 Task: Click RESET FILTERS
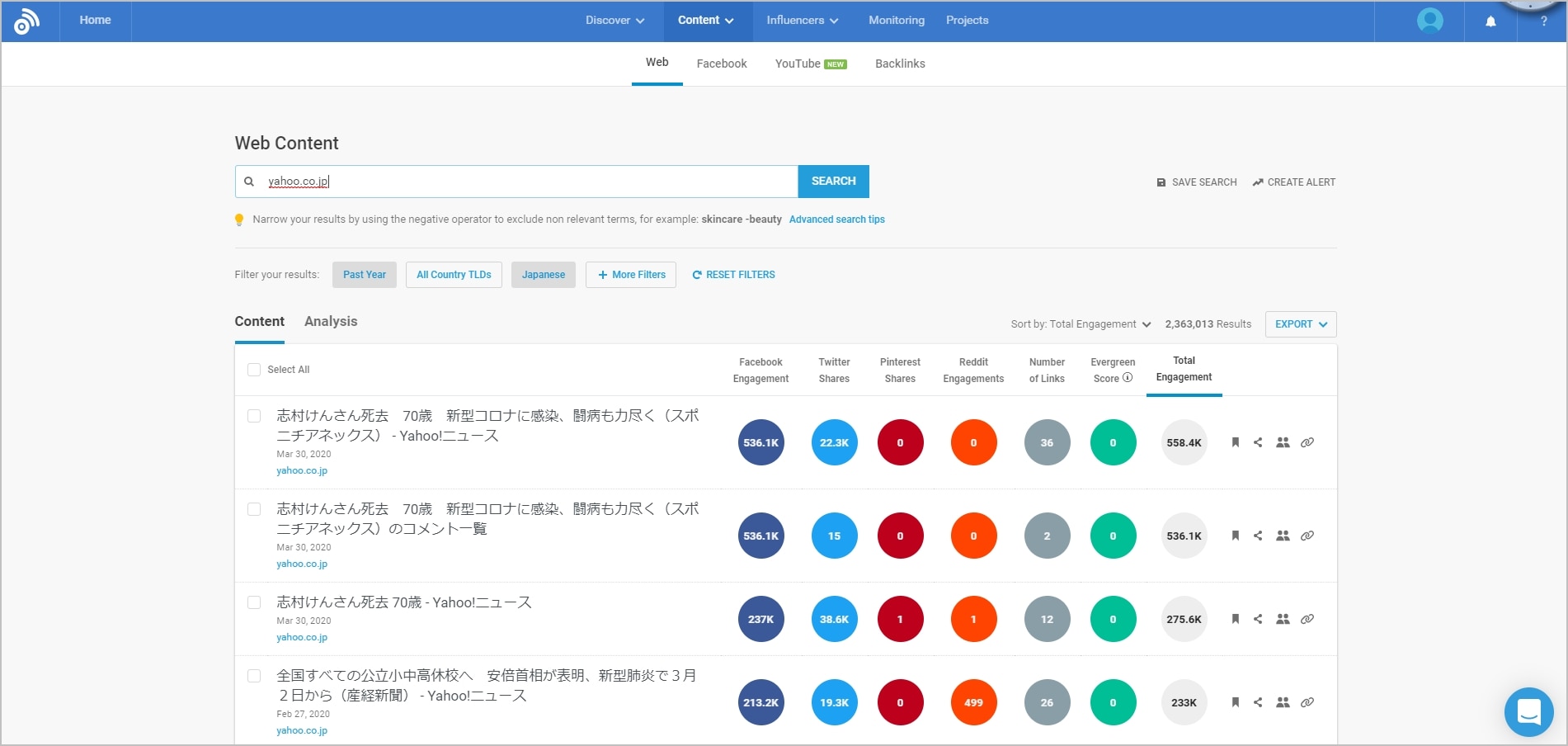point(733,275)
